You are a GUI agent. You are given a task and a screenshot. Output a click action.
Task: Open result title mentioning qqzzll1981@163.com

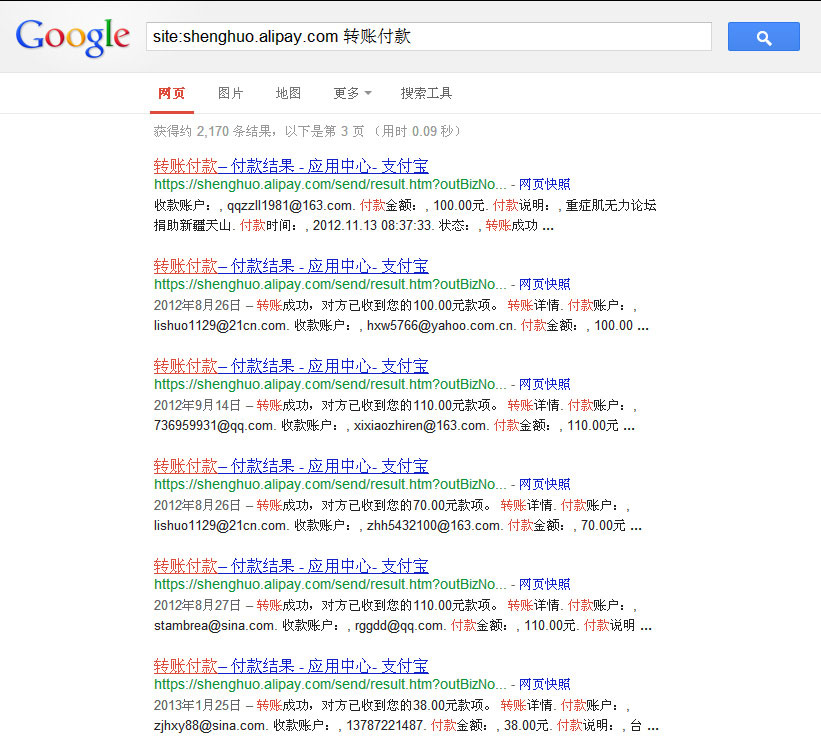pos(290,166)
